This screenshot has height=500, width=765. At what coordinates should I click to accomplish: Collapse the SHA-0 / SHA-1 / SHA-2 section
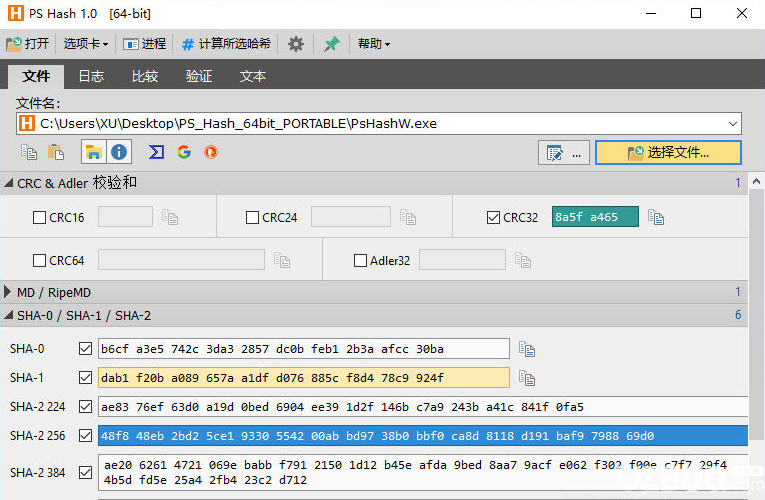click(x=8, y=316)
